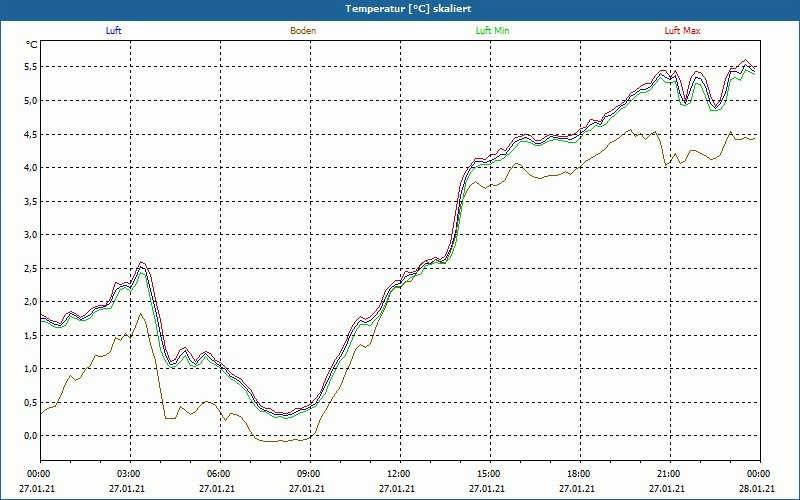Click the '03:00' time axis label

131,474
